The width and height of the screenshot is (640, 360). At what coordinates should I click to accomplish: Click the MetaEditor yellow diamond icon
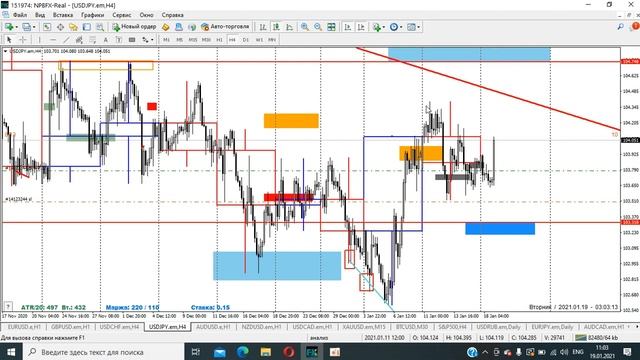(166, 27)
